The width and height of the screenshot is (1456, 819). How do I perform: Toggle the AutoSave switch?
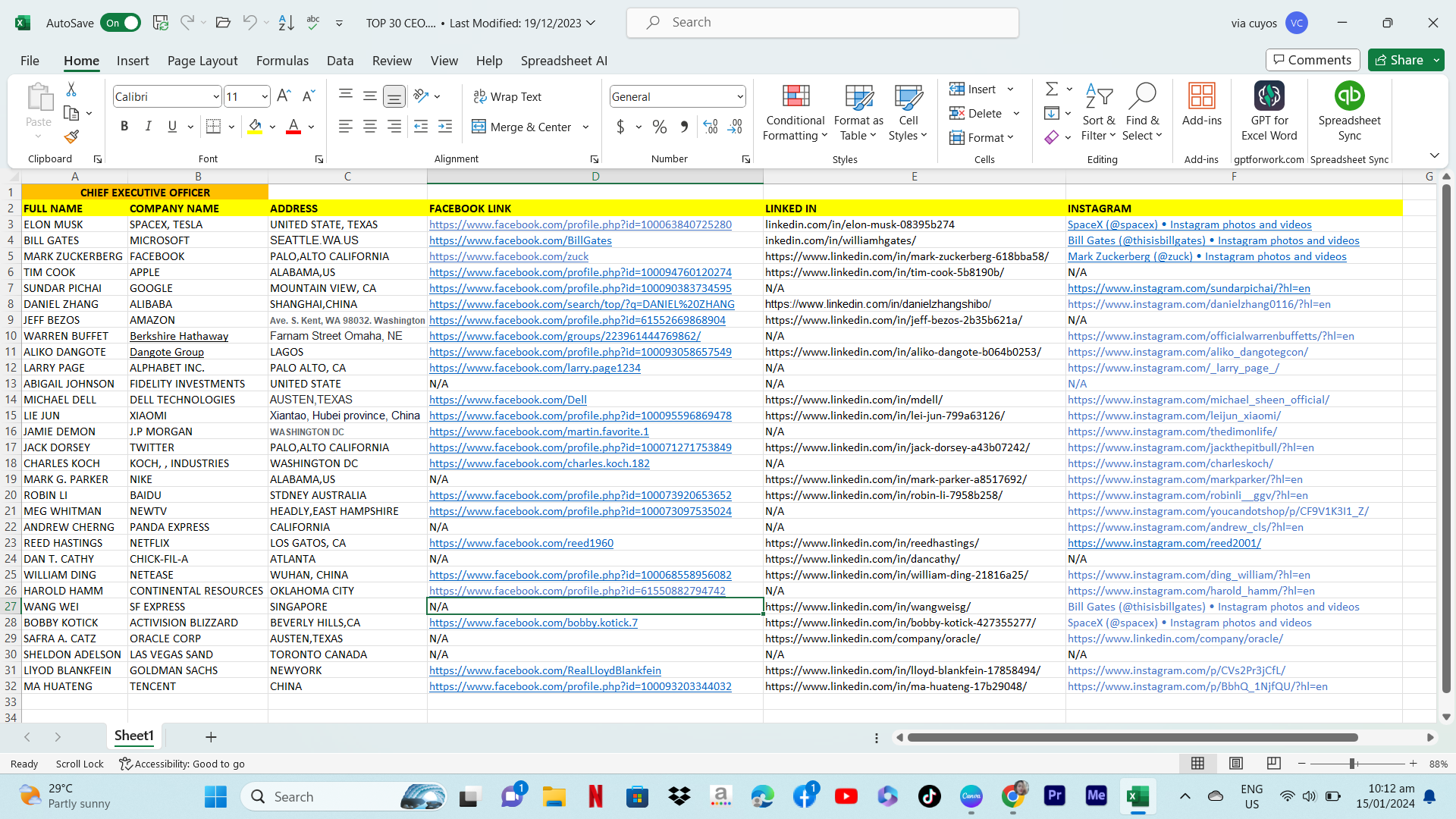point(121,23)
